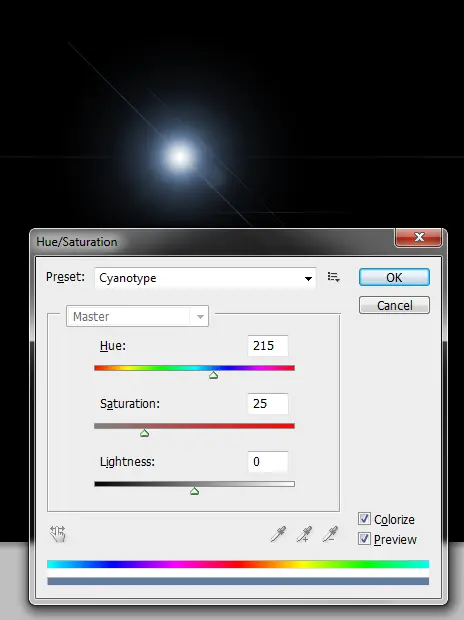Select the Add to Sample eyedropper
The image size is (464, 620).
pos(304,534)
